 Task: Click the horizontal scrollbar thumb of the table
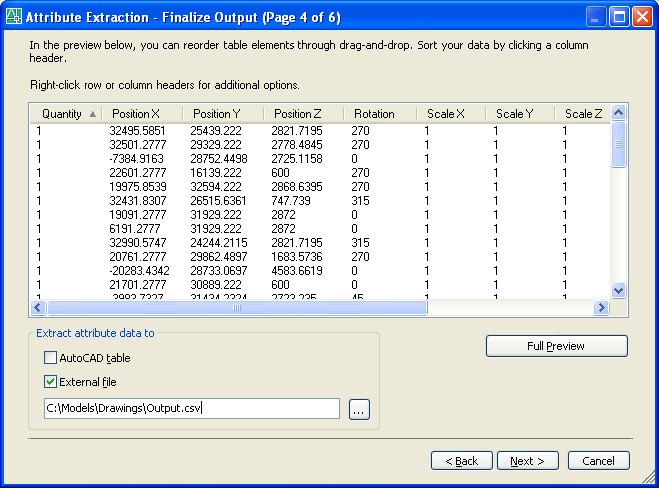pos(237,308)
